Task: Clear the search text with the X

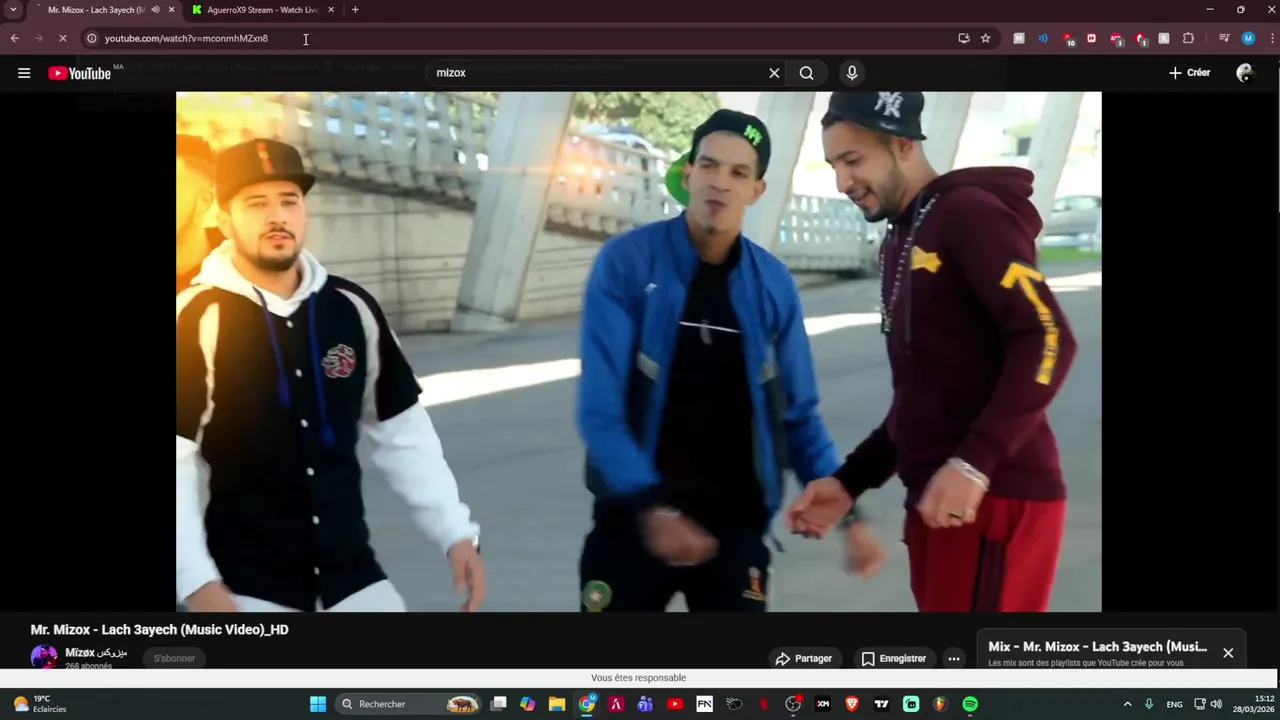Action: click(774, 73)
